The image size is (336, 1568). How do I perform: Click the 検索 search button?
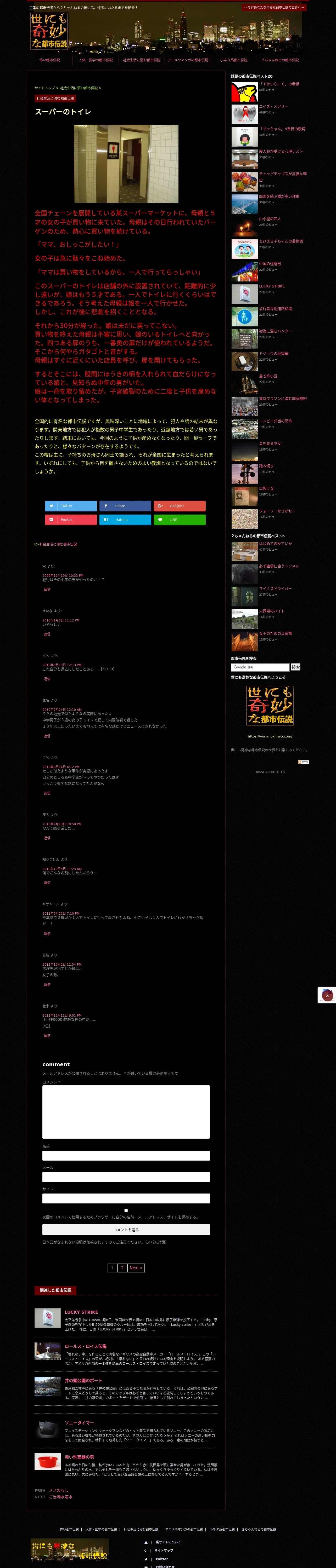(296, 667)
